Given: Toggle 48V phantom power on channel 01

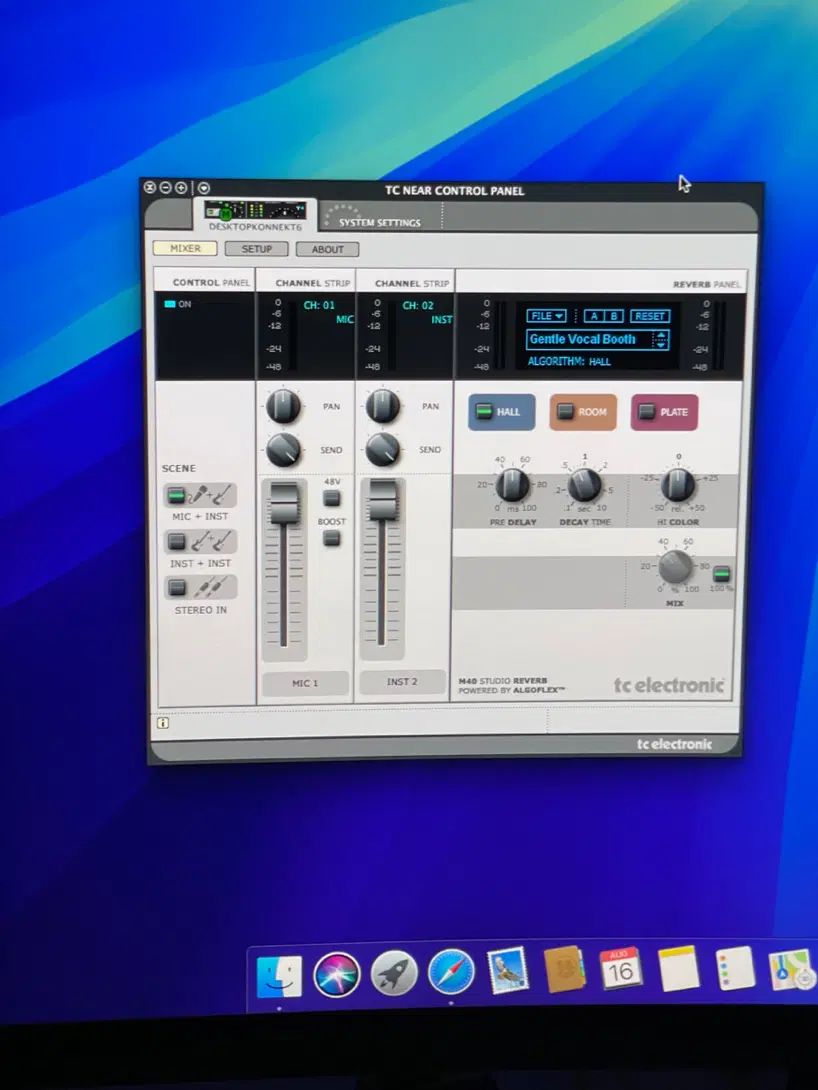Looking at the screenshot, I should click(x=332, y=498).
